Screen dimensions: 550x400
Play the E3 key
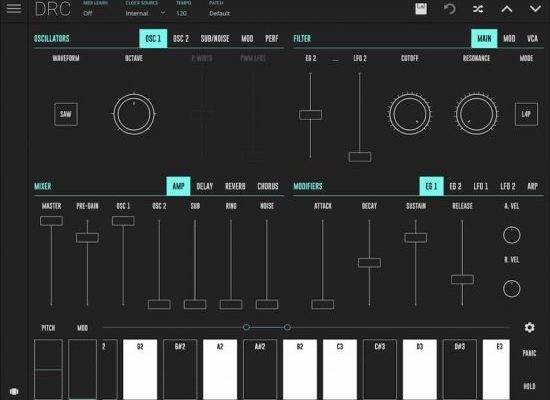496,369
